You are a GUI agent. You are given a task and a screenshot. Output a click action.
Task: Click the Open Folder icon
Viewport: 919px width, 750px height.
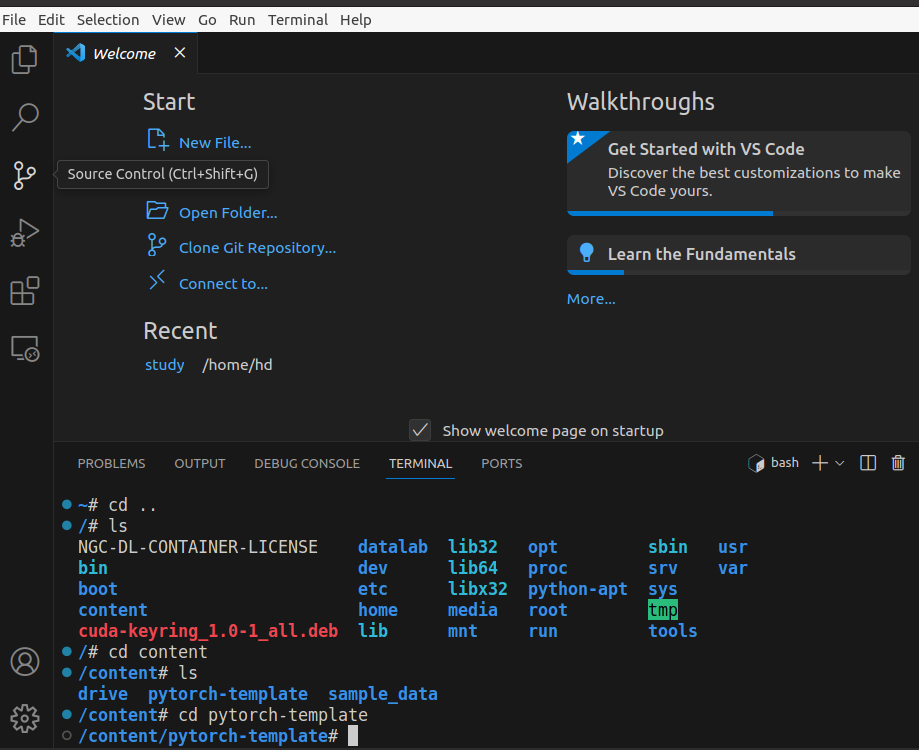coord(157,210)
